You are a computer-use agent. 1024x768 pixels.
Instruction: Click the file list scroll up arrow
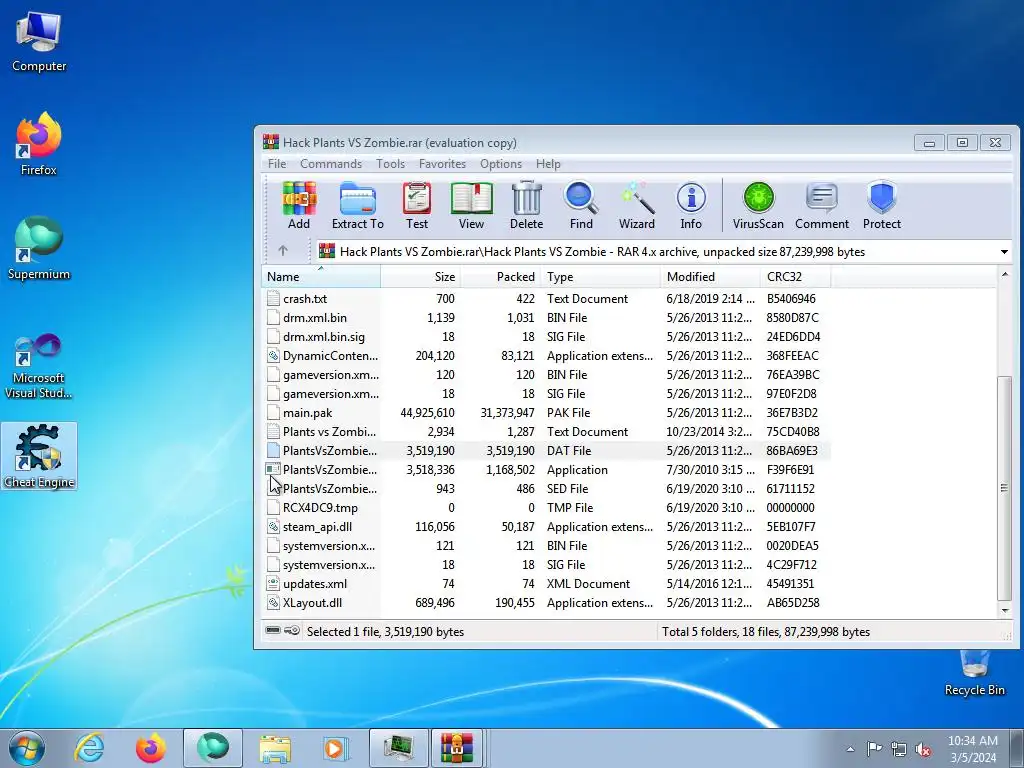pos(1004,276)
